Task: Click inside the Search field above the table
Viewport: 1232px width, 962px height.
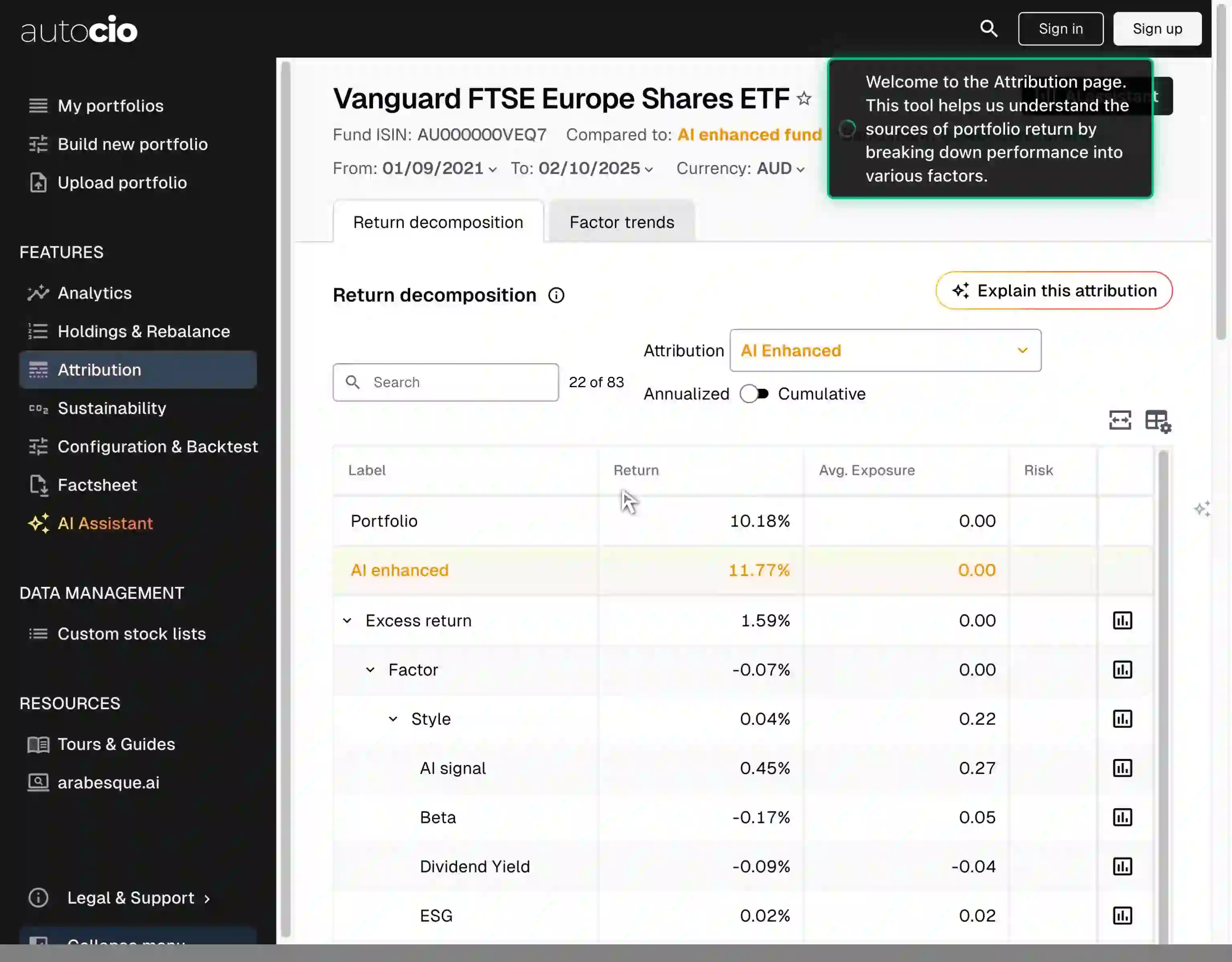Action: [x=446, y=382]
